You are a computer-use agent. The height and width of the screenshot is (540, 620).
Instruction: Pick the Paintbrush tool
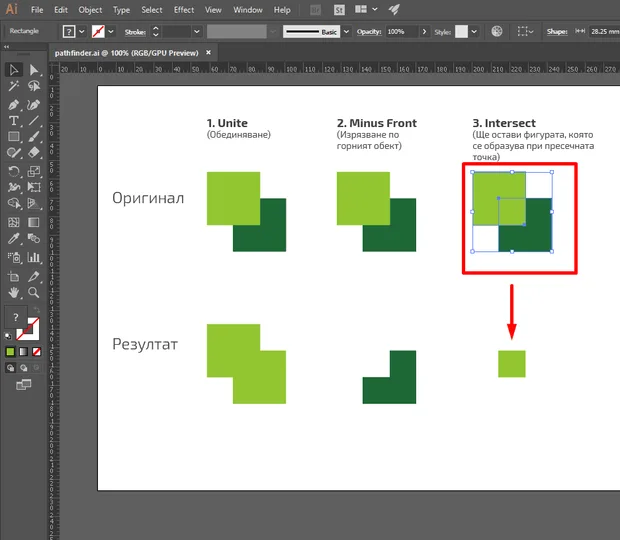[x=34, y=137]
